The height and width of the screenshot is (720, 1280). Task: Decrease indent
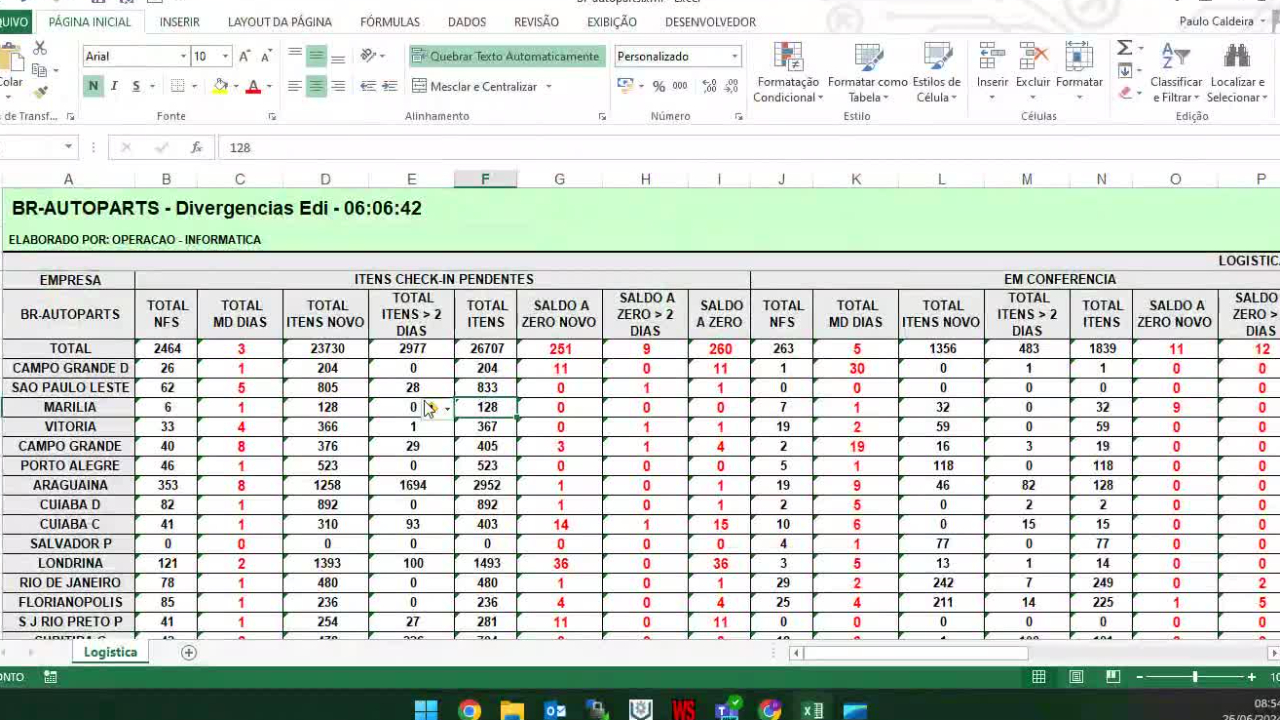368,87
